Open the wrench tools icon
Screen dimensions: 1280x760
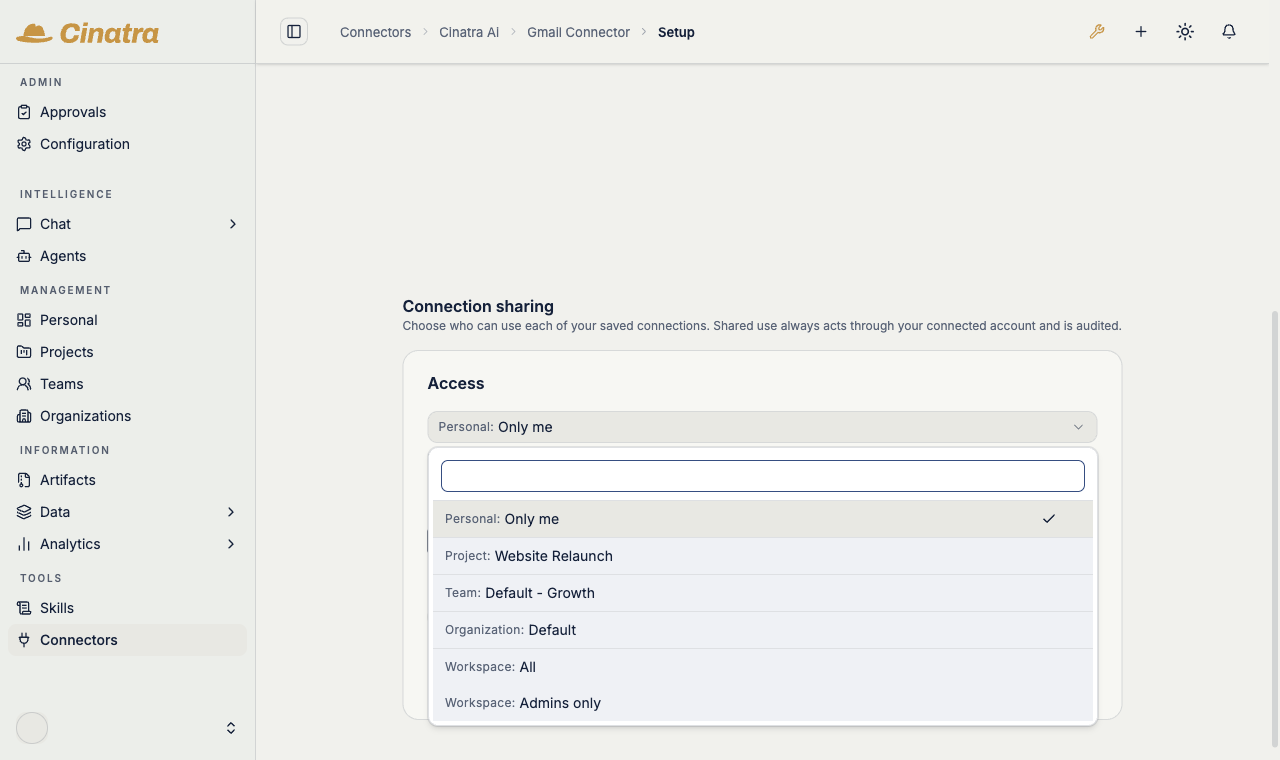tap(1097, 32)
